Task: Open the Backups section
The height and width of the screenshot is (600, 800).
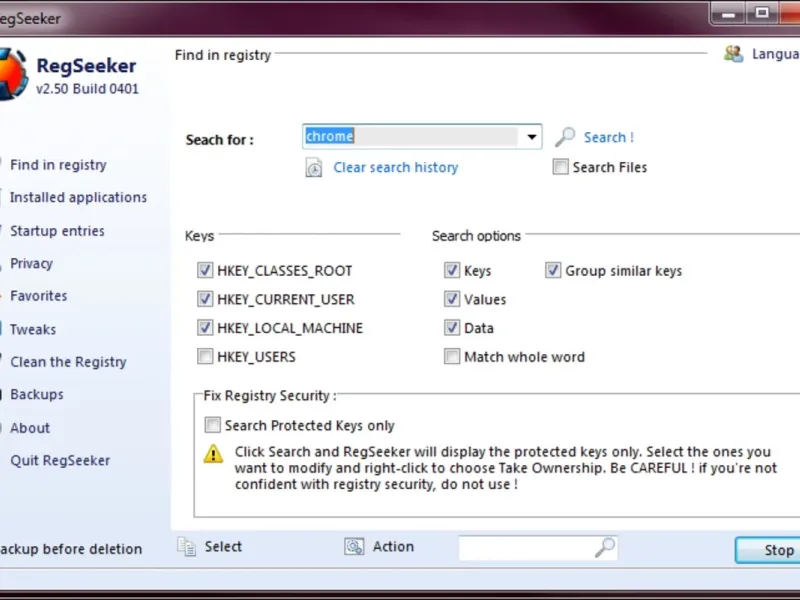Action: 37,394
